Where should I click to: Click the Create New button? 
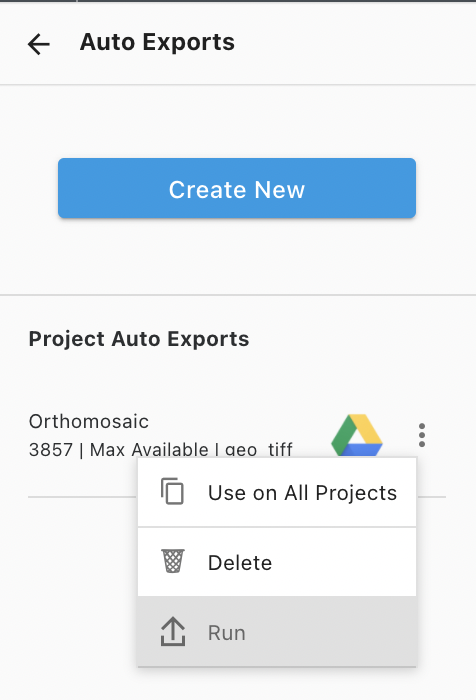(237, 188)
